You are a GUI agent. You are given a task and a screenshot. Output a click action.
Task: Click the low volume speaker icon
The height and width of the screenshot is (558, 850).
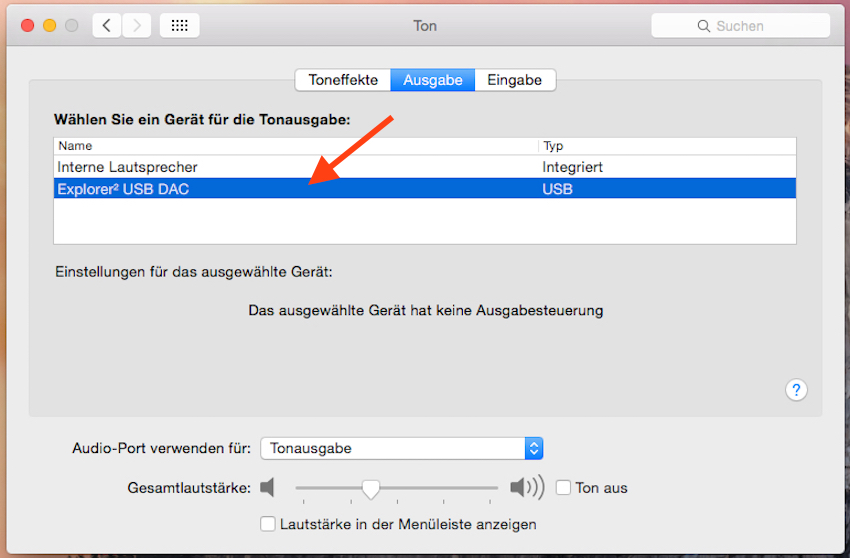click(267, 488)
